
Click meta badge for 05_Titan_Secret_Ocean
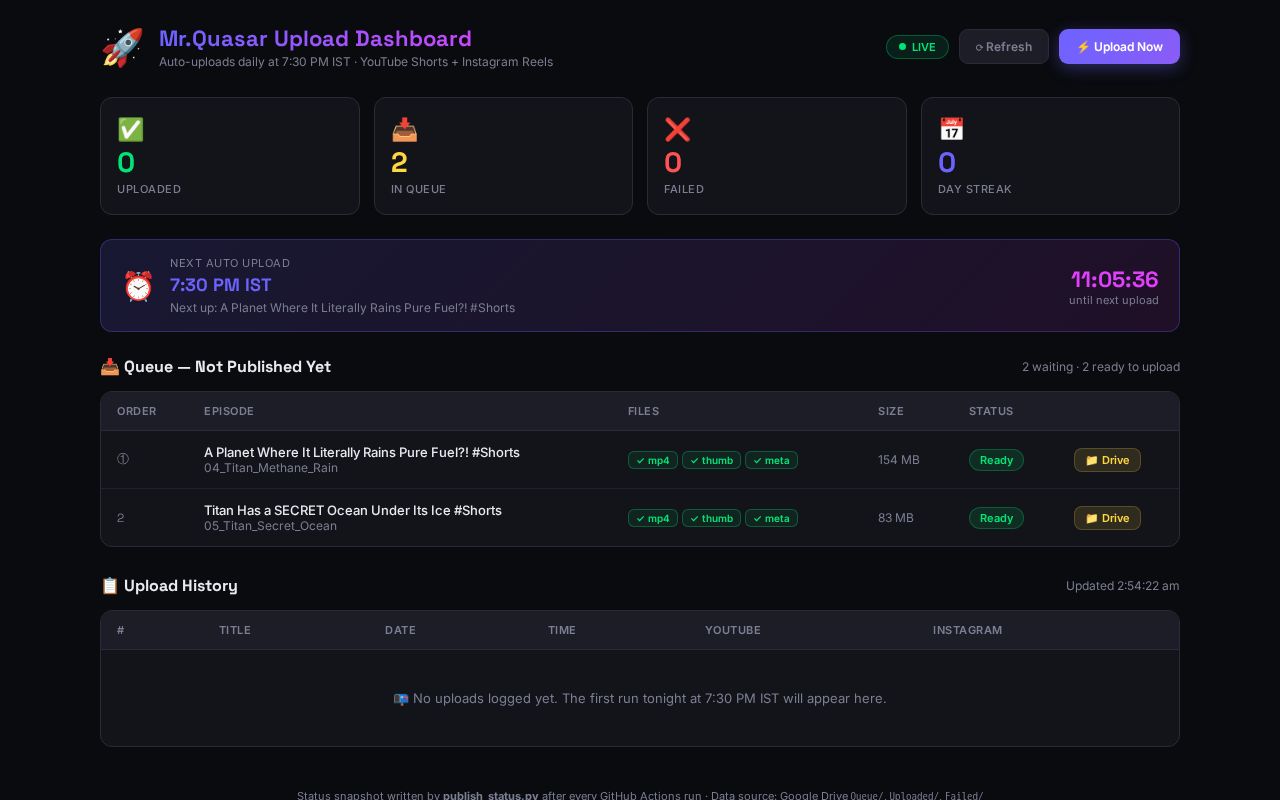pos(771,518)
